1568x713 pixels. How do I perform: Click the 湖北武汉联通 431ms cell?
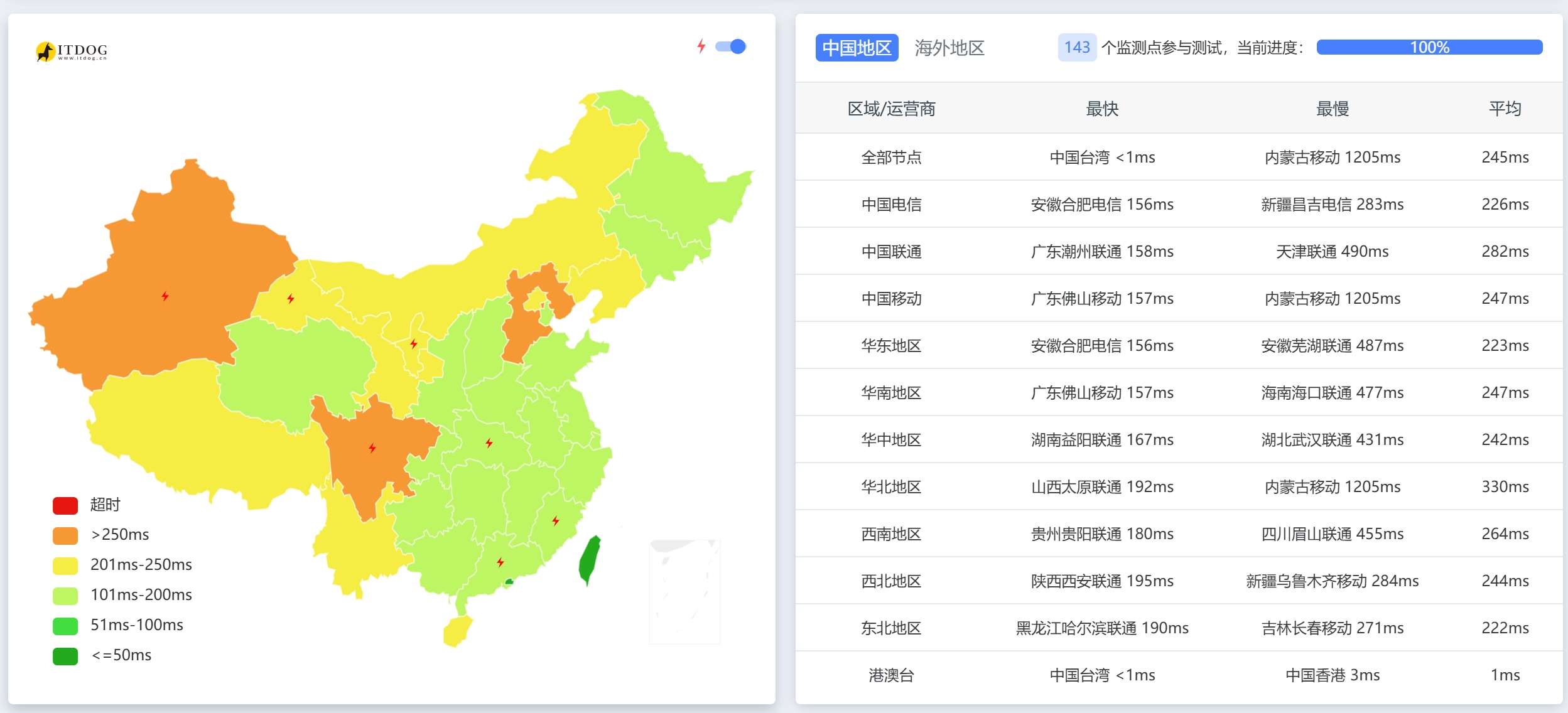pyautogui.click(x=1333, y=439)
